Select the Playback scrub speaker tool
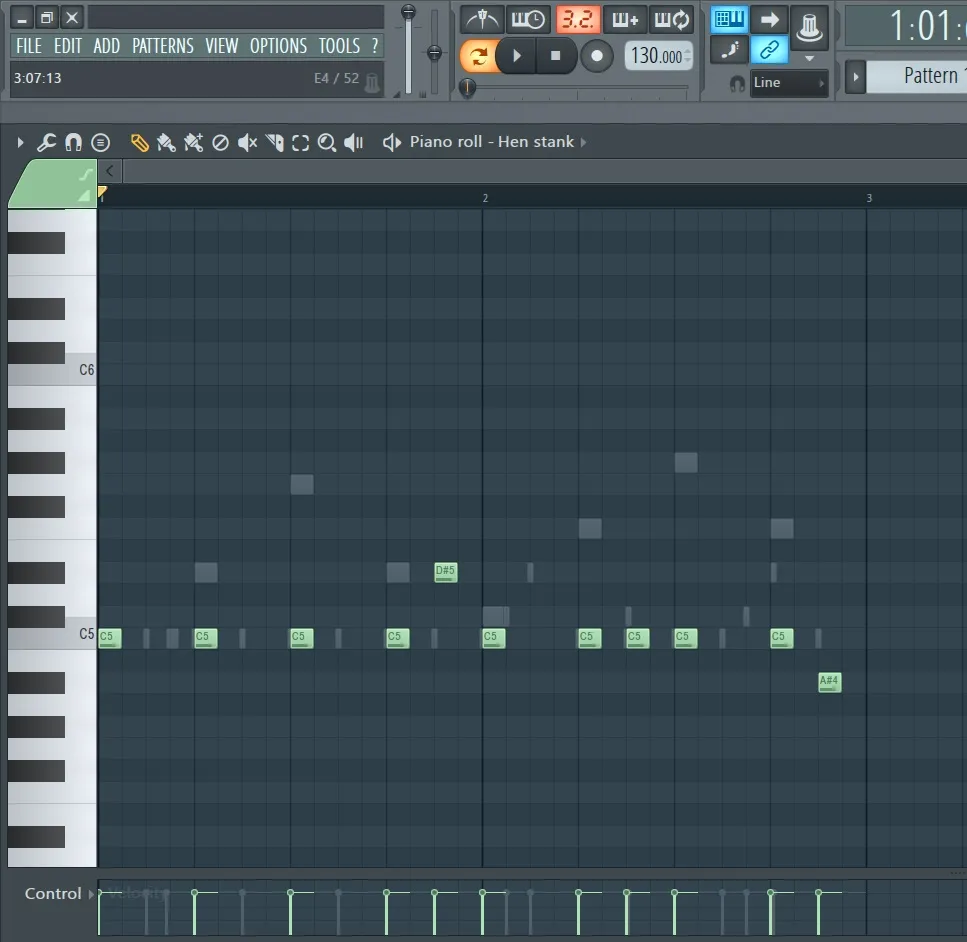The width and height of the screenshot is (967, 942). (x=354, y=143)
